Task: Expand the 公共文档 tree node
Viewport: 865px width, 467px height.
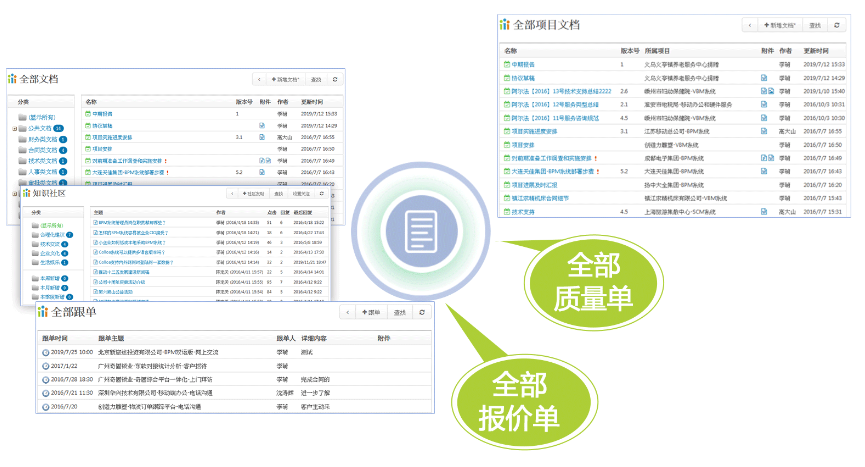Action: point(15,129)
